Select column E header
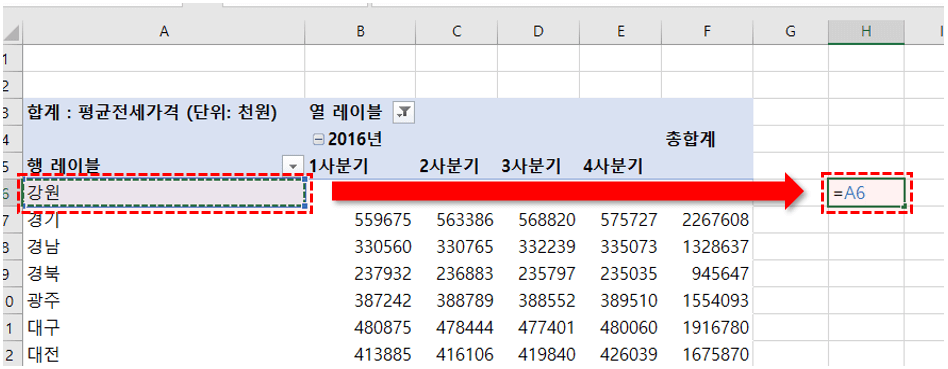Viewport: 948px width, 369px height. point(620,33)
